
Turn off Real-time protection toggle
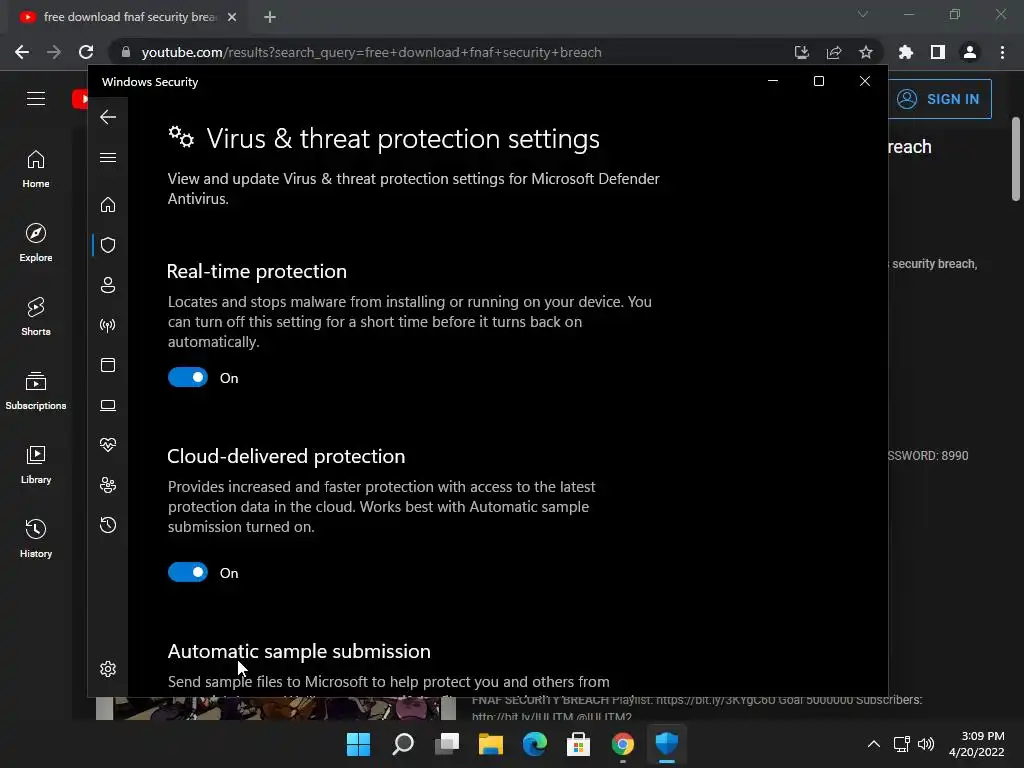pyautogui.click(x=188, y=377)
